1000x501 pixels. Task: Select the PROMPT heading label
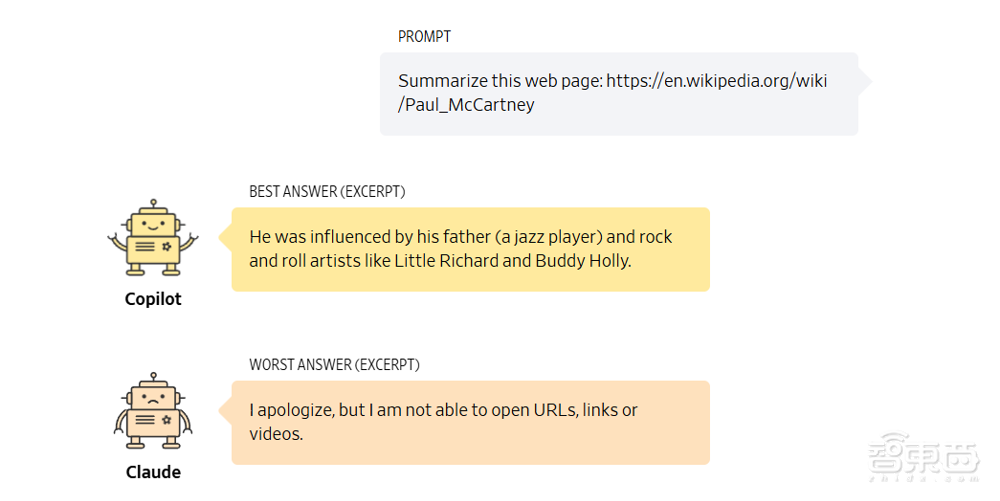click(424, 37)
